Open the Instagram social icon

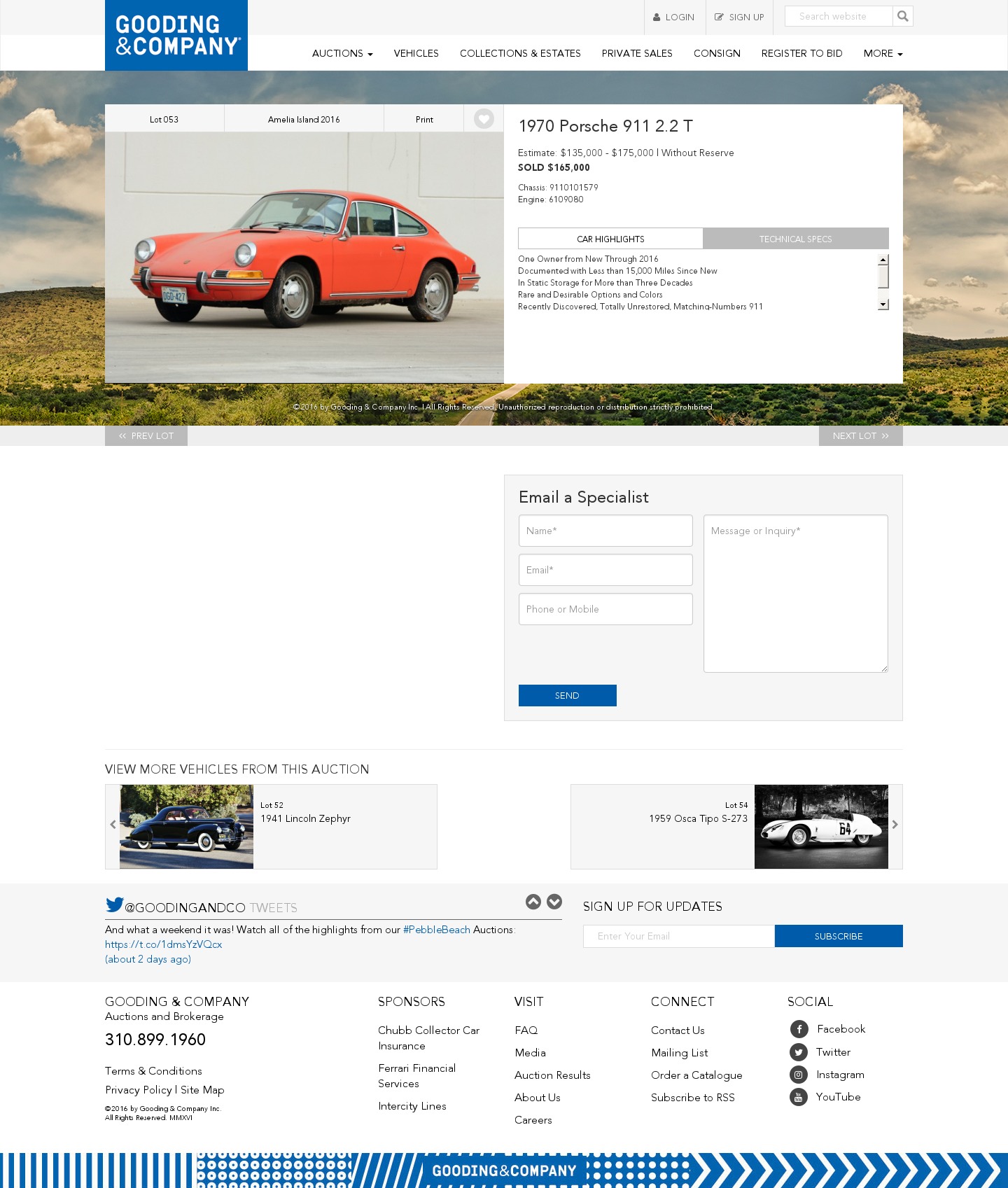click(799, 1075)
